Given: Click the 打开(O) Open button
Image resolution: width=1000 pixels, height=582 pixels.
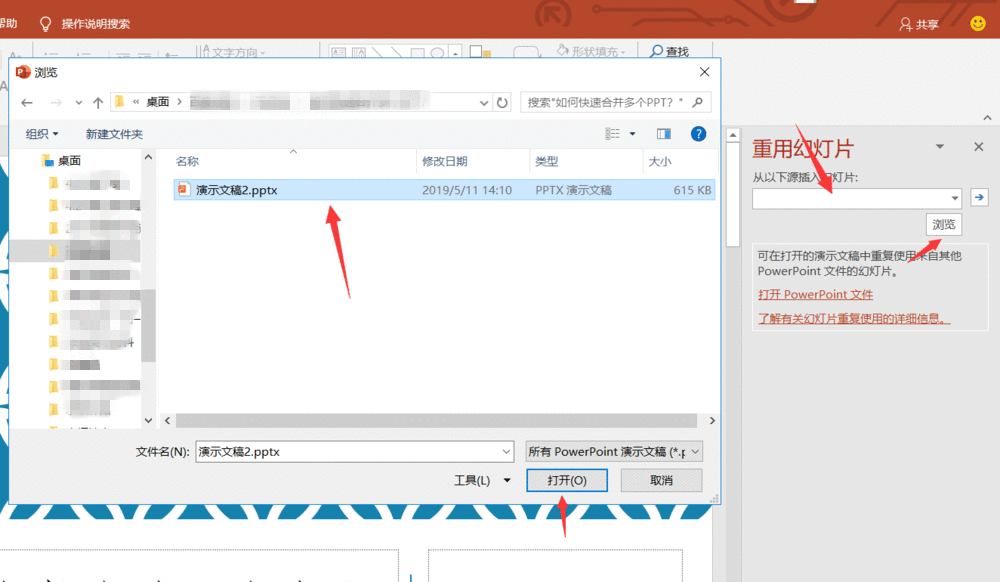Looking at the screenshot, I should click(x=566, y=480).
